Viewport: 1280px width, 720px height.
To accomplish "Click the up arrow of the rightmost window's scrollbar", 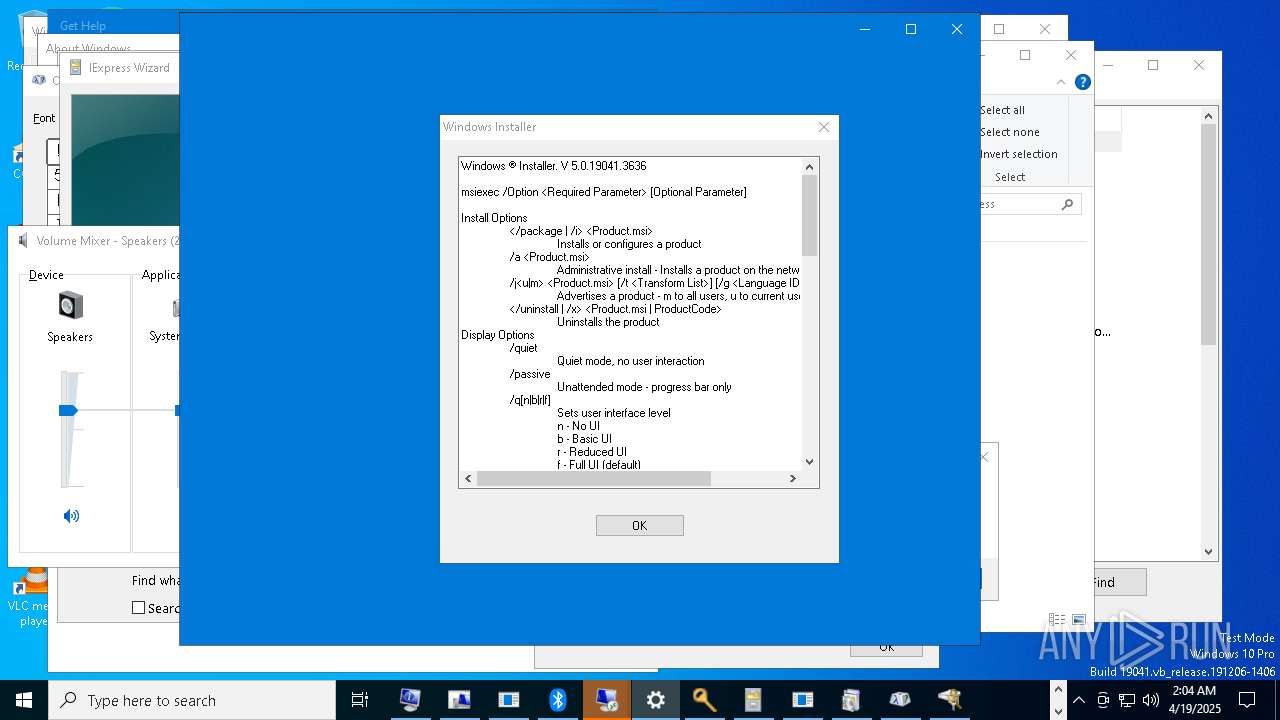I will [x=1208, y=117].
